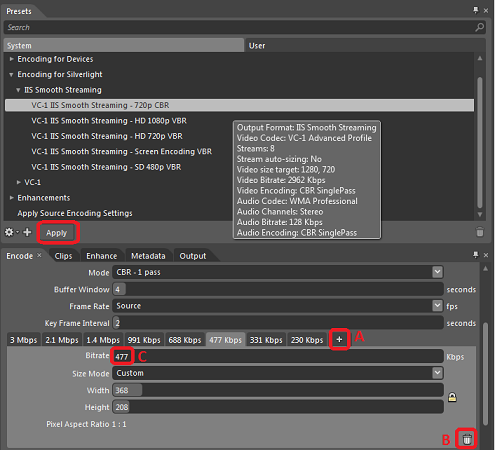
Task: Collapse Encoding for Silverlight category
Action: click(x=11, y=75)
